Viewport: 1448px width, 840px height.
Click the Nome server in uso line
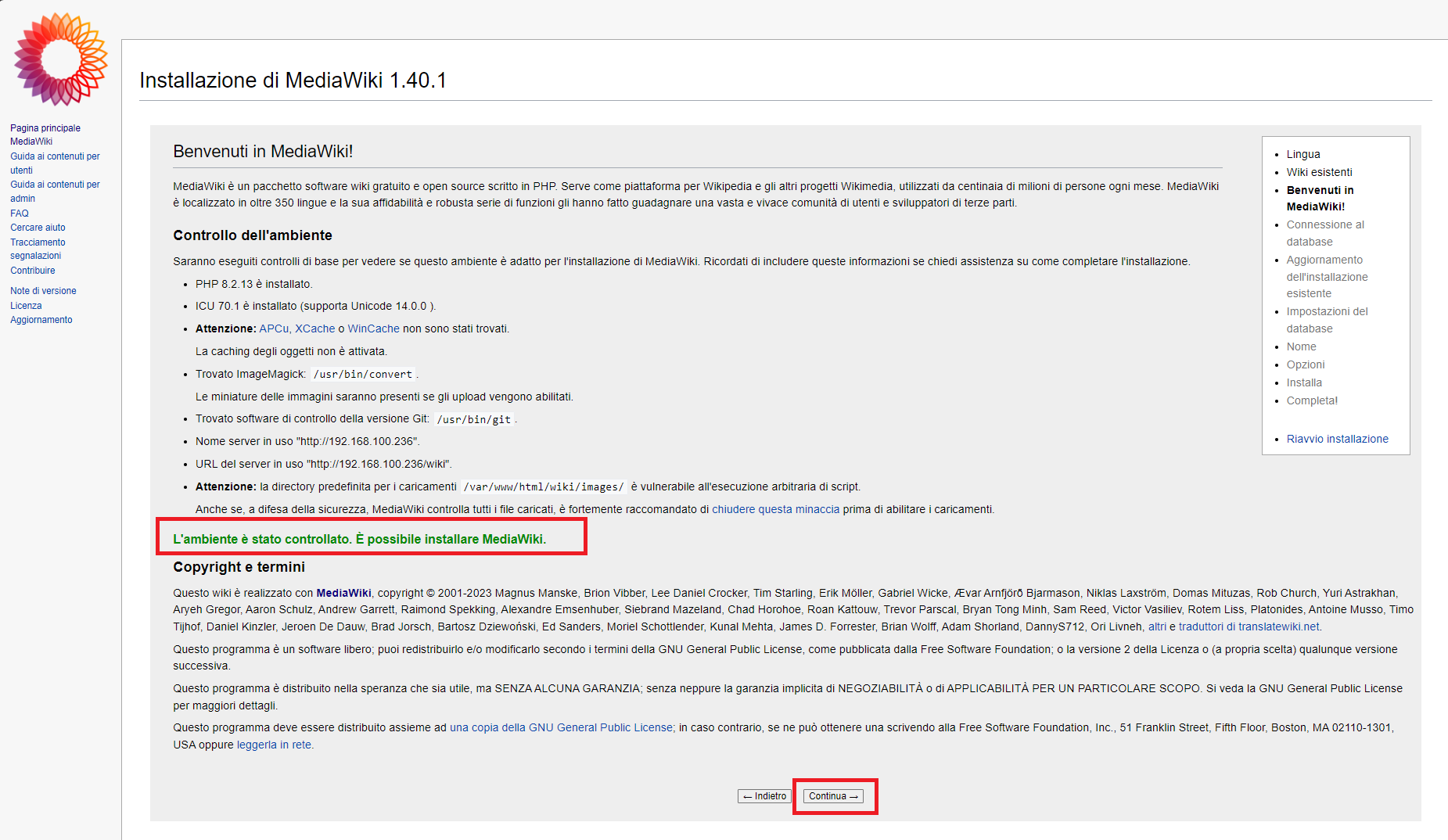click(307, 441)
